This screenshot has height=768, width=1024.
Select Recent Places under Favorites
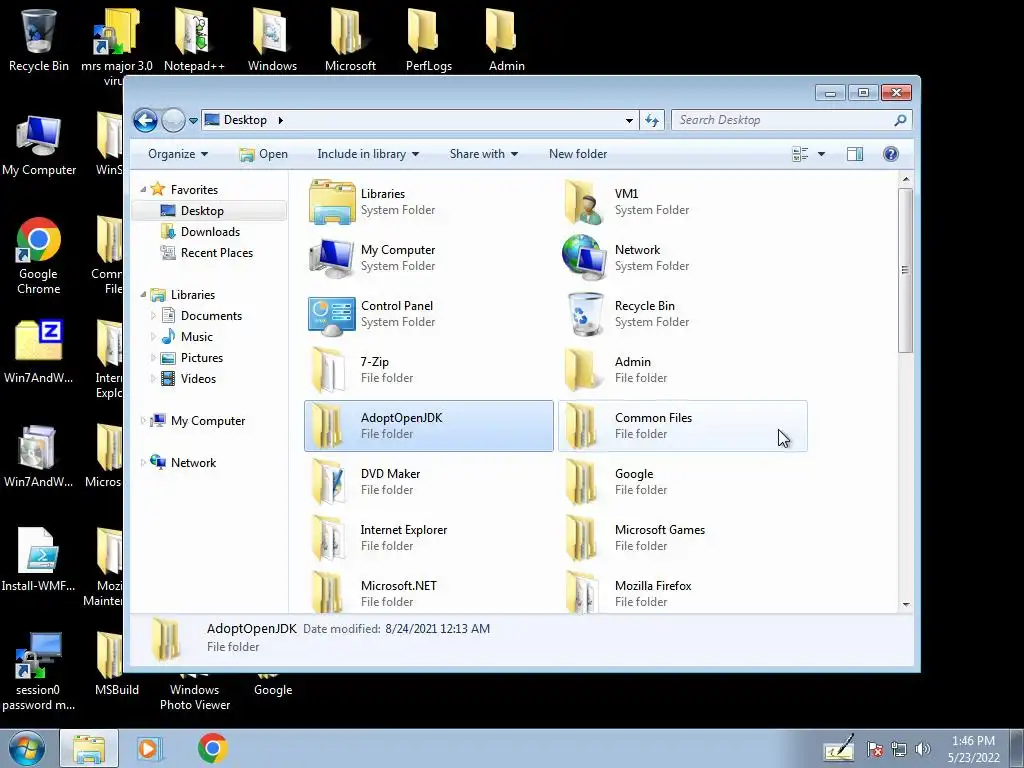click(216, 253)
